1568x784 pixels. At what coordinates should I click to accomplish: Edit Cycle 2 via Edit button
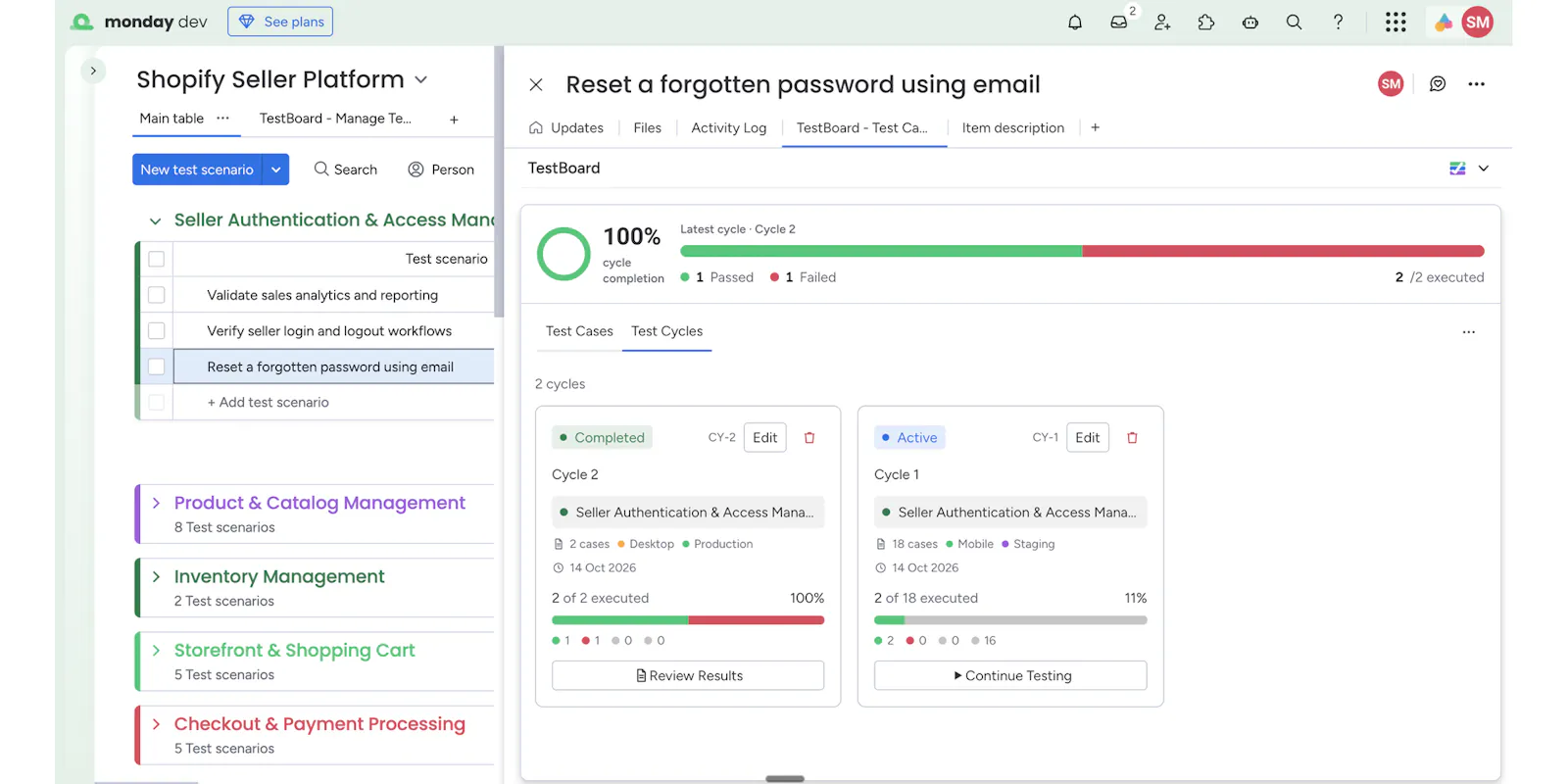click(x=765, y=438)
